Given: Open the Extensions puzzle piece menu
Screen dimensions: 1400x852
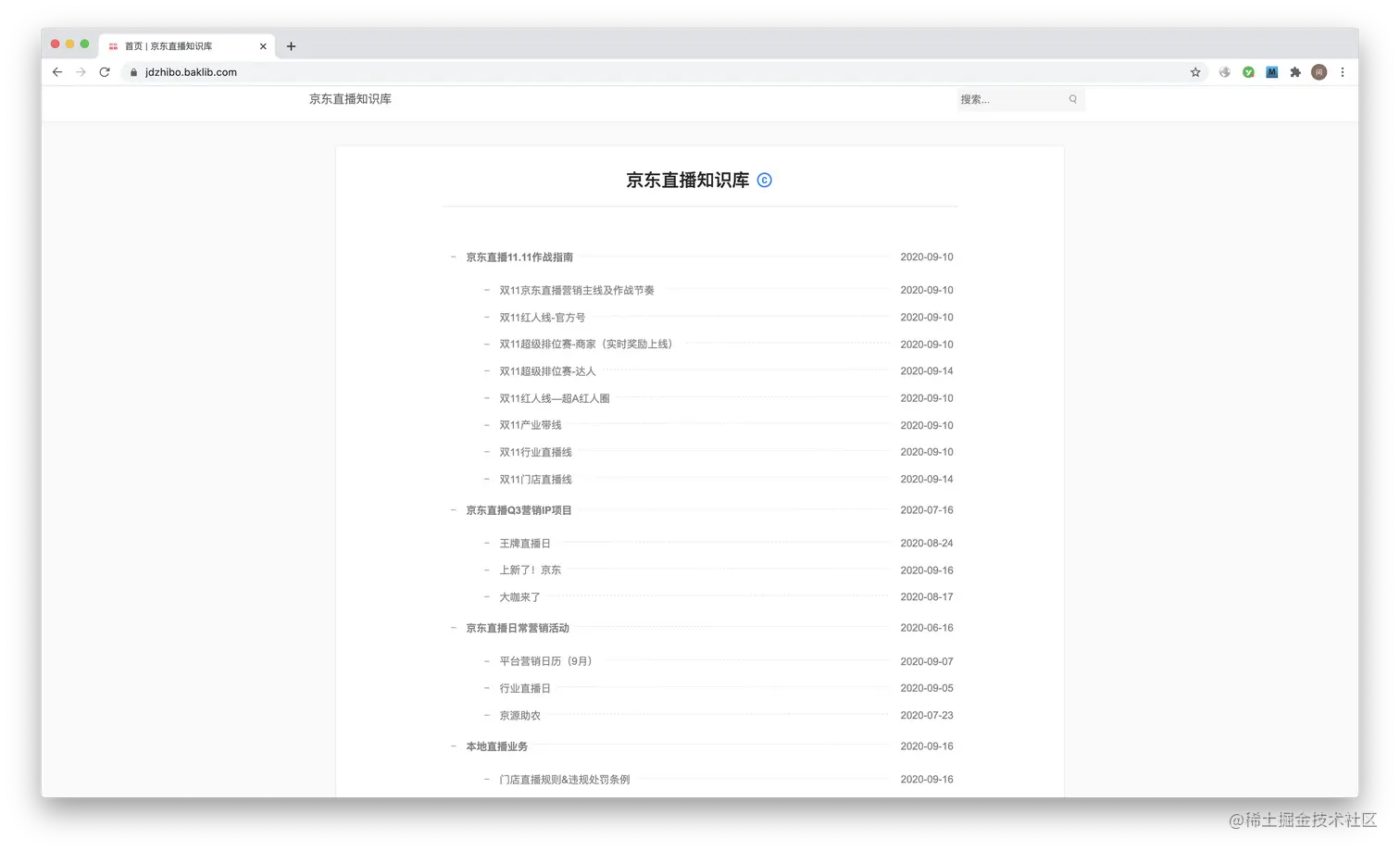Looking at the screenshot, I should tap(1295, 72).
